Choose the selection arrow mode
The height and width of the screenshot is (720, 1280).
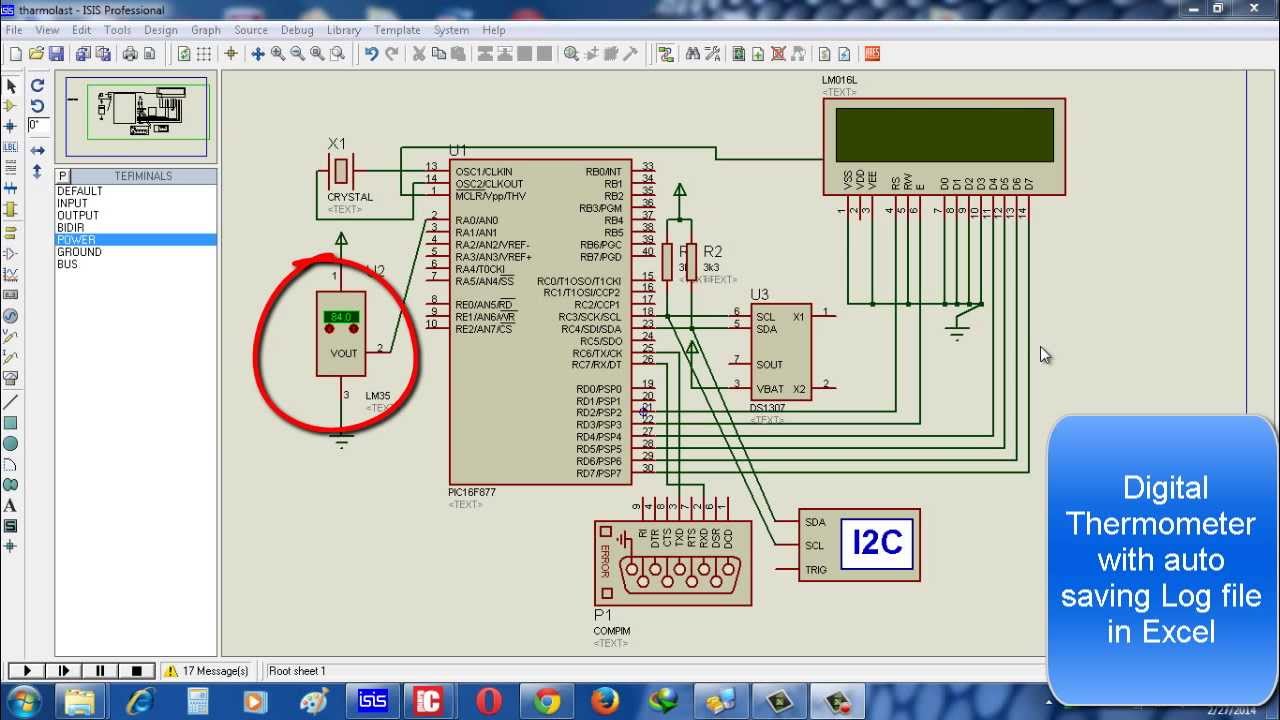[12, 86]
